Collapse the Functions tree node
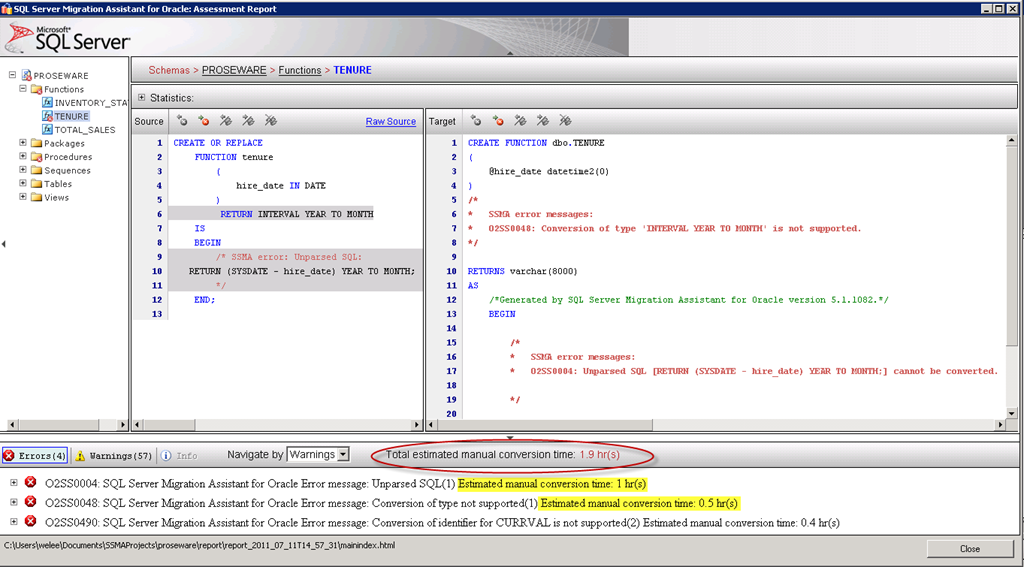The height and width of the screenshot is (567, 1024). coord(23,88)
